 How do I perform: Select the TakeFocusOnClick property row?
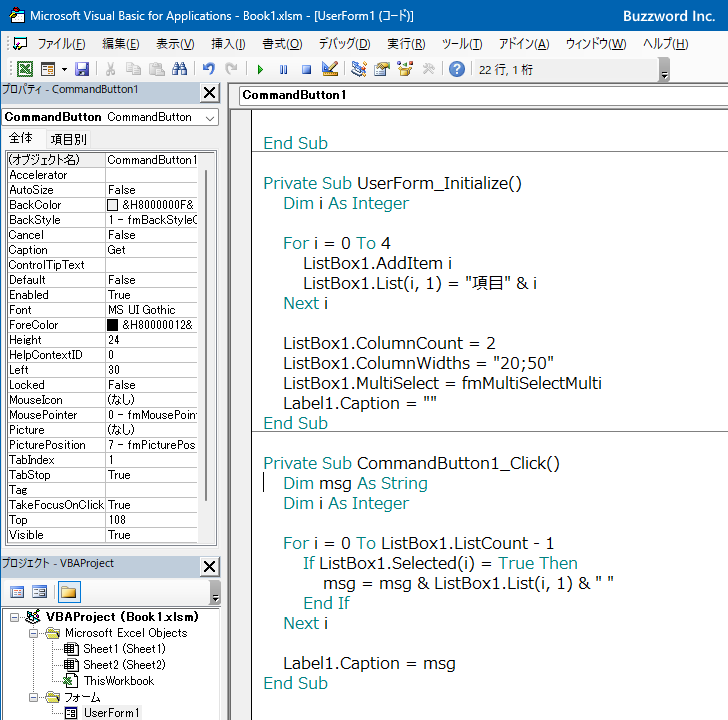click(x=103, y=505)
